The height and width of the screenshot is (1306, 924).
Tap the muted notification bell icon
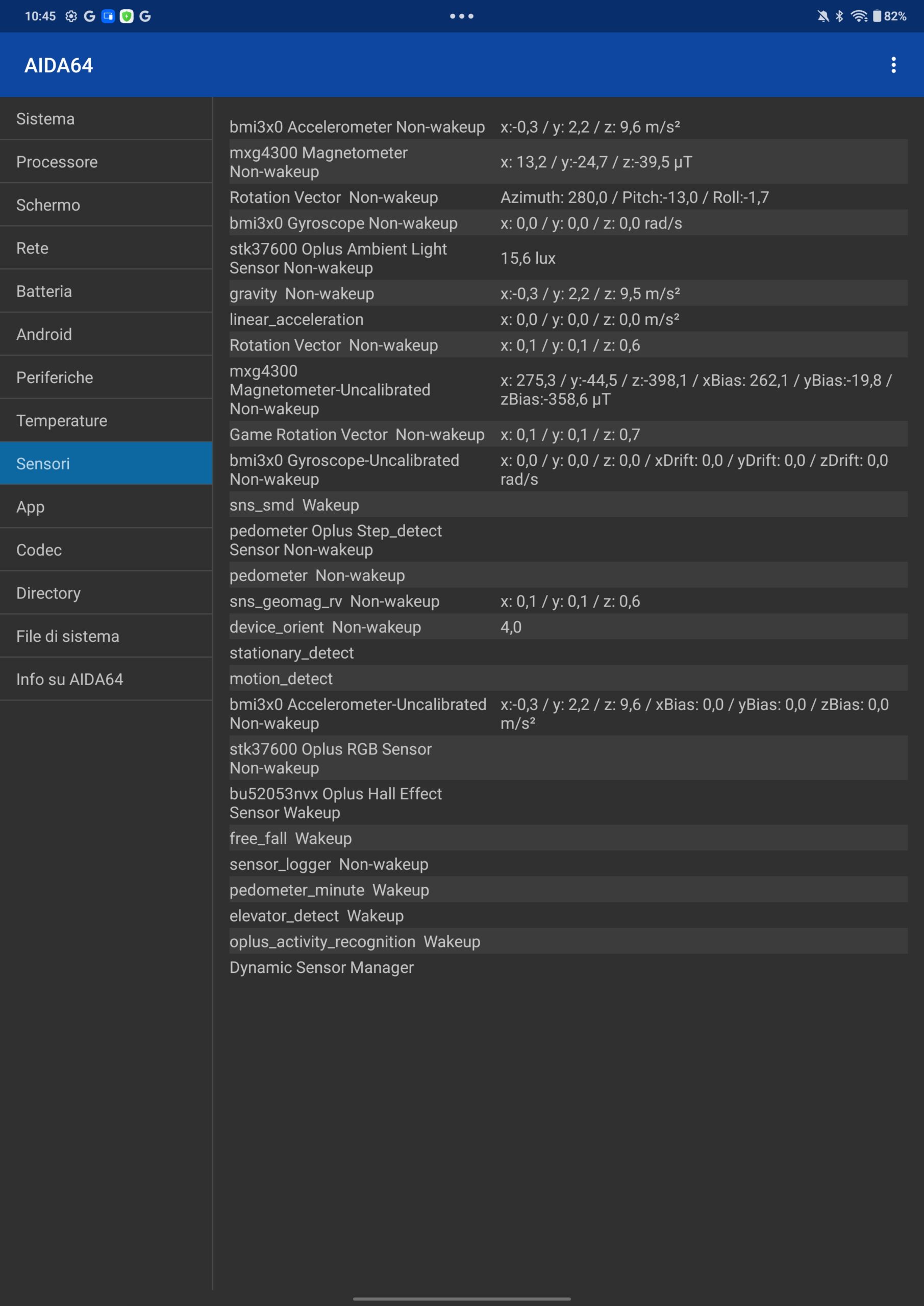[x=823, y=16]
